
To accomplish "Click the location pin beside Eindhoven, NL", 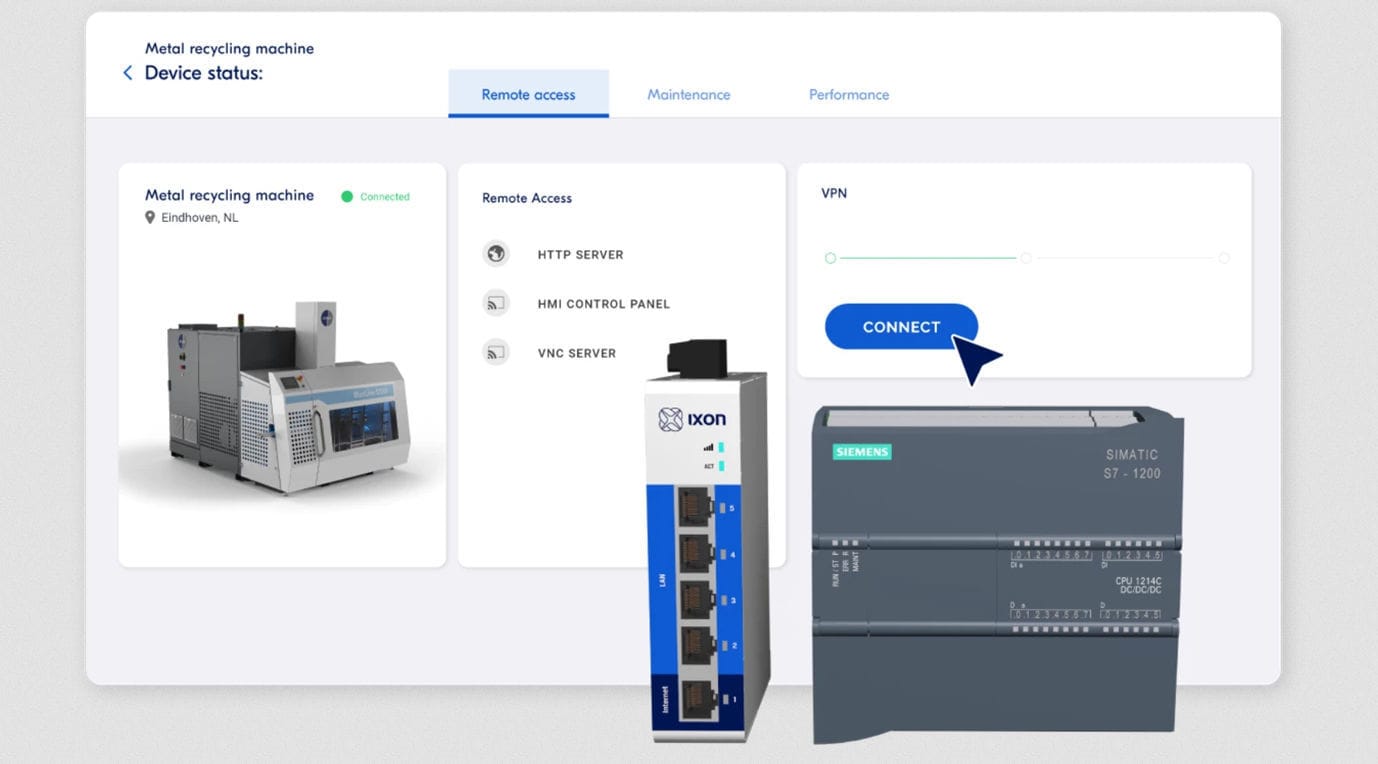I will click(x=150, y=216).
